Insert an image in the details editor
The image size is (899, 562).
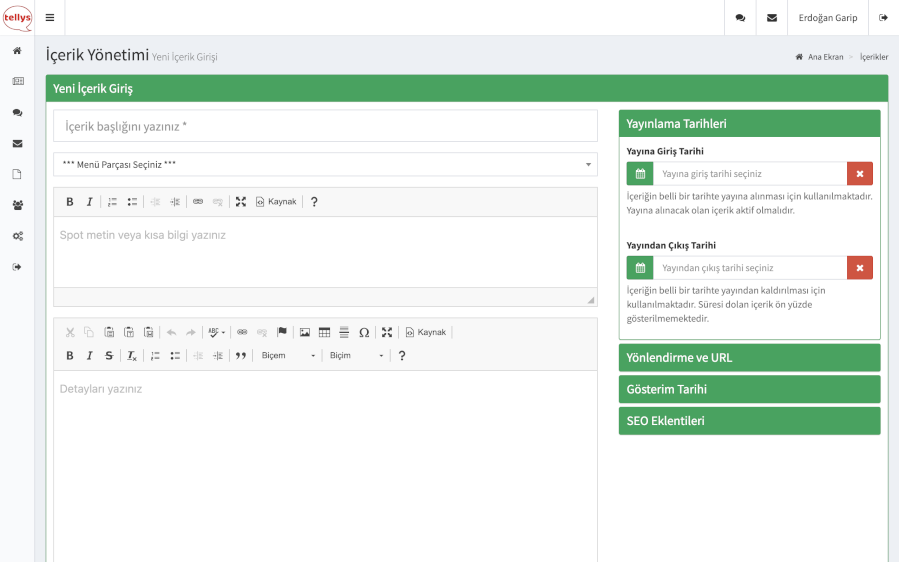click(305, 332)
